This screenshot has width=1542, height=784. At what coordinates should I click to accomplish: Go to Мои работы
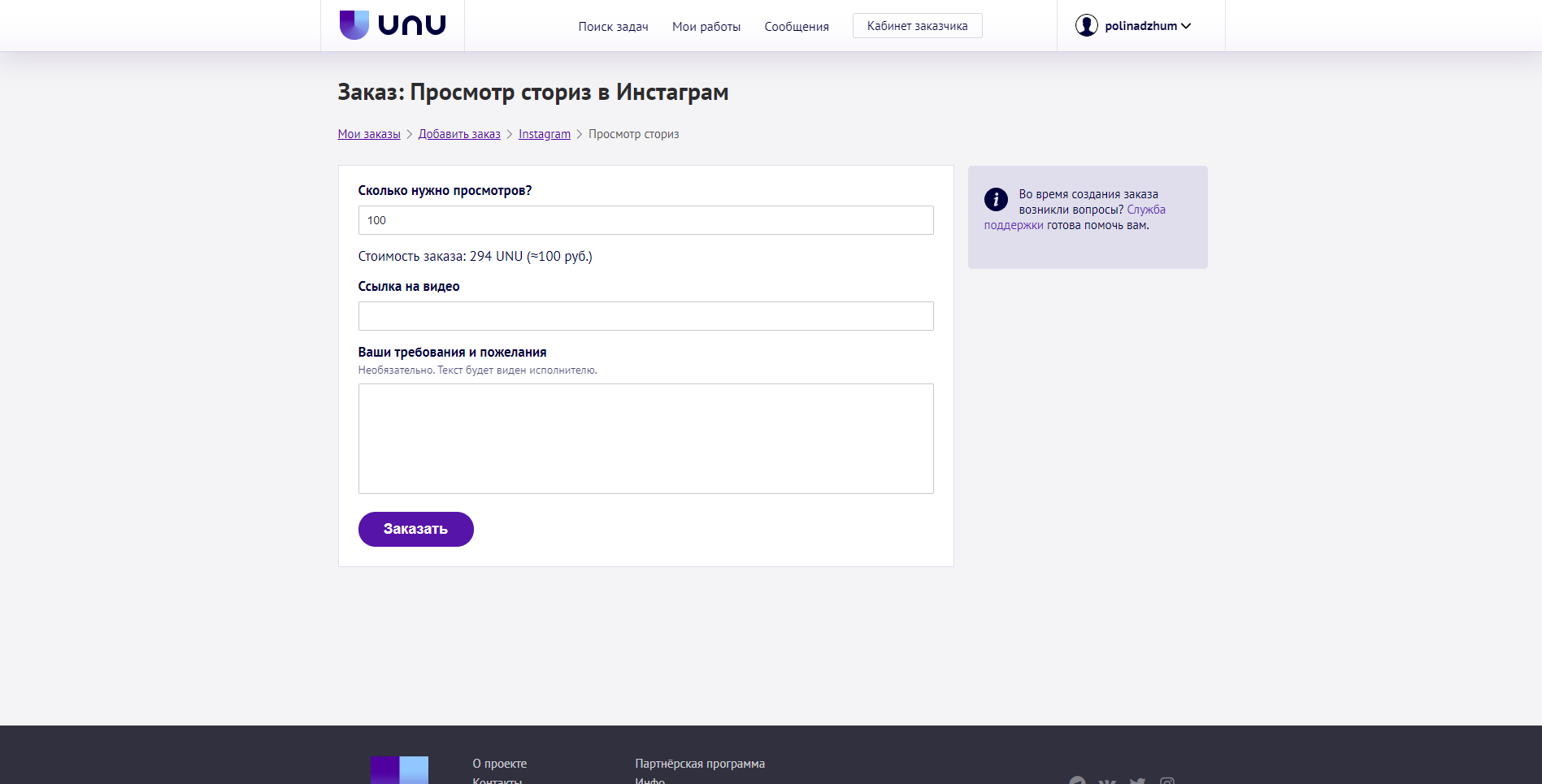tap(706, 27)
